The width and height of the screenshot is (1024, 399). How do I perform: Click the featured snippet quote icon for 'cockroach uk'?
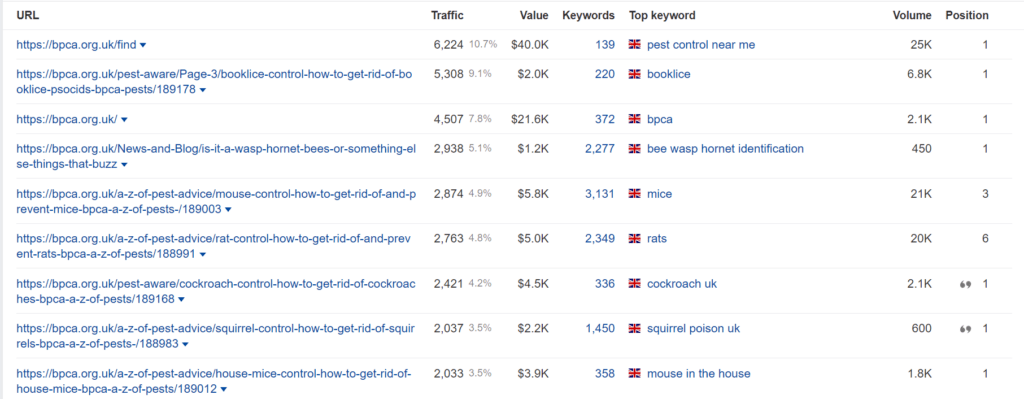pyautogui.click(x=965, y=284)
